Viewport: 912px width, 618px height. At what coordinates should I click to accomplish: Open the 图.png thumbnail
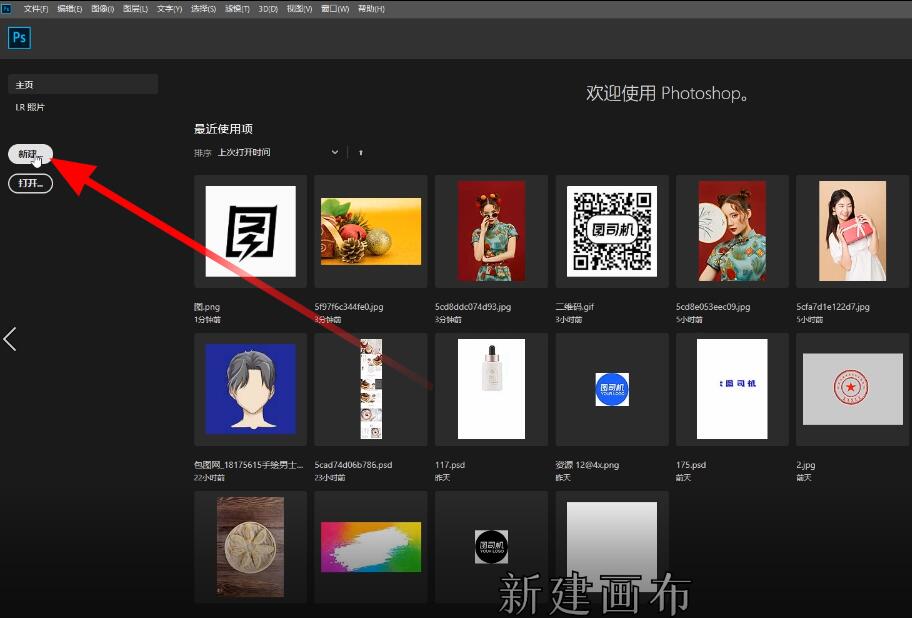pos(250,231)
